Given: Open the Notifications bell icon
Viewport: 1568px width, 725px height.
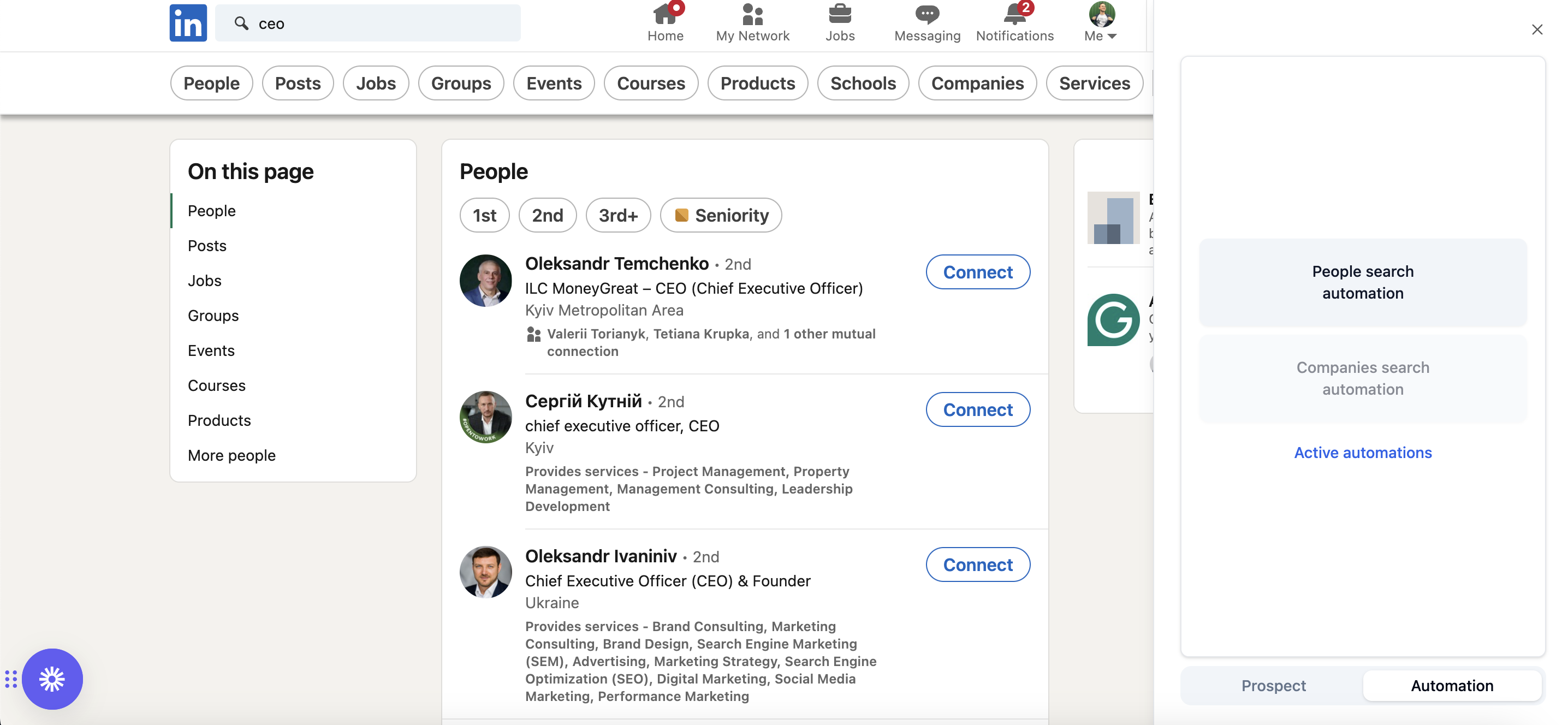Looking at the screenshot, I should [x=1014, y=15].
